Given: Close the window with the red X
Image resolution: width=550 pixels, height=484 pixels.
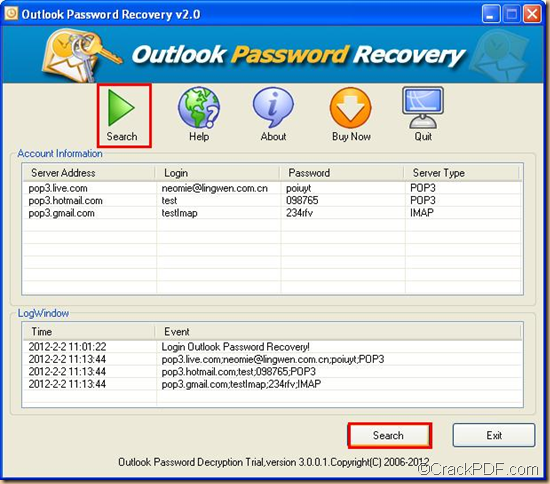Looking at the screenshot, I should (532, 14).
